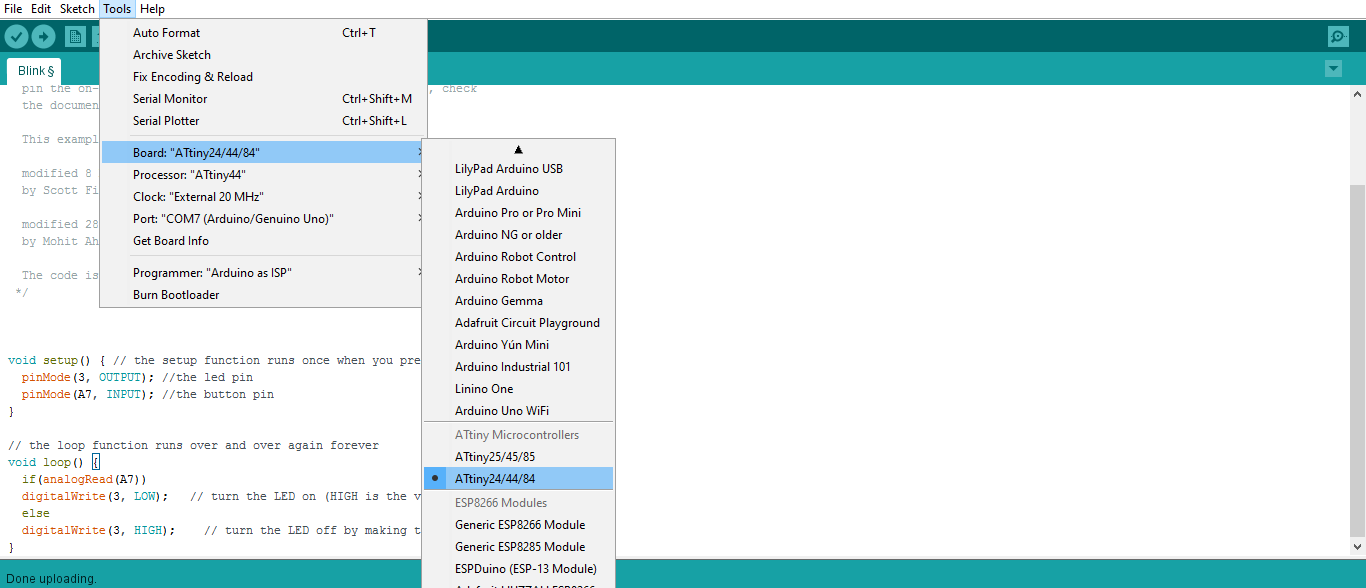
Task: Open Serial Plotter from Tools menu
Action: 263,121
